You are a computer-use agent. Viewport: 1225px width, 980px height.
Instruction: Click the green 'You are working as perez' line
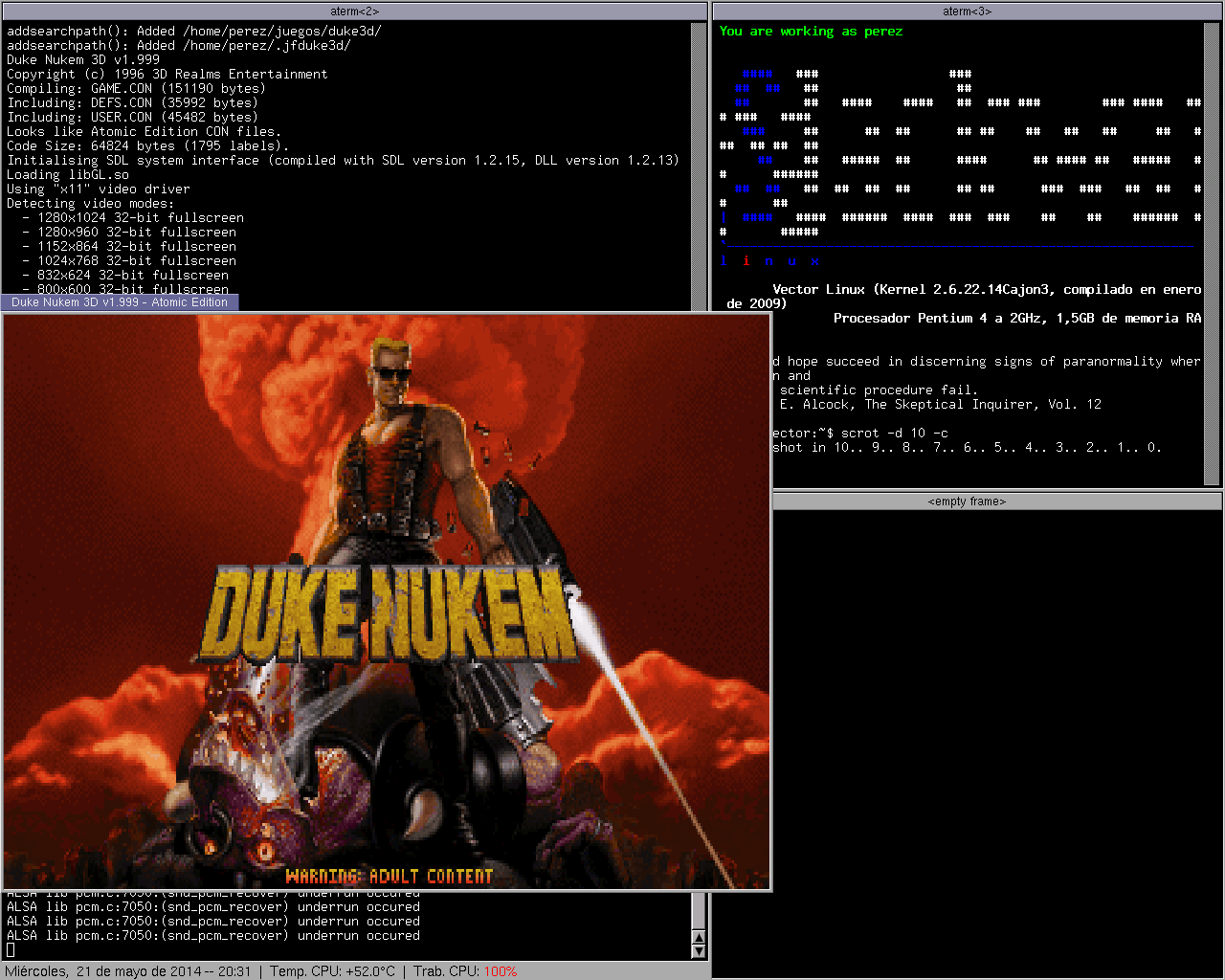point(811,31)
